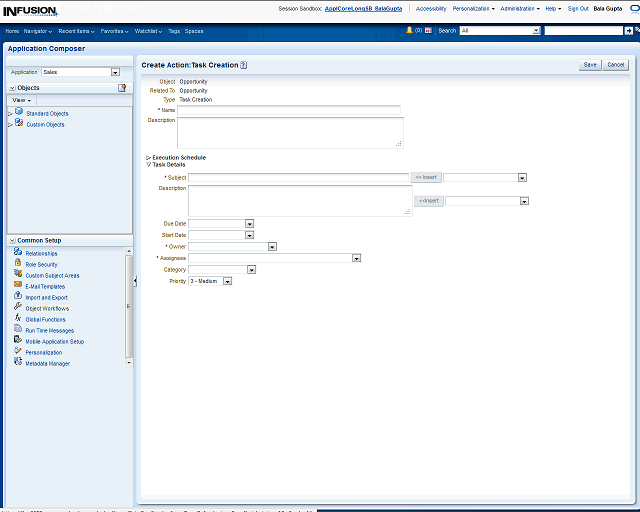Viewport: 640px width, 512px height.
Task: Open the Administration menu
Action: click(519, 8)
